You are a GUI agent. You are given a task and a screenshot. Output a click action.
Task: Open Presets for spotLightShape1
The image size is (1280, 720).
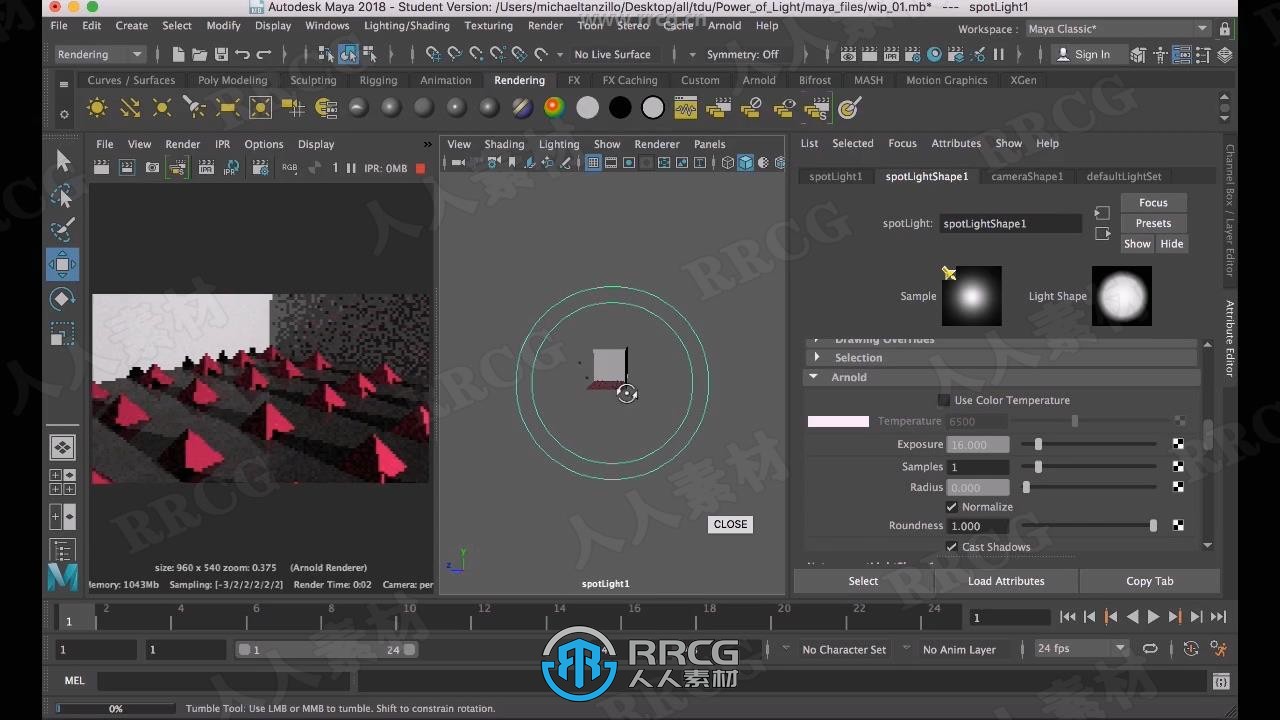click(x=1153, y=223)
